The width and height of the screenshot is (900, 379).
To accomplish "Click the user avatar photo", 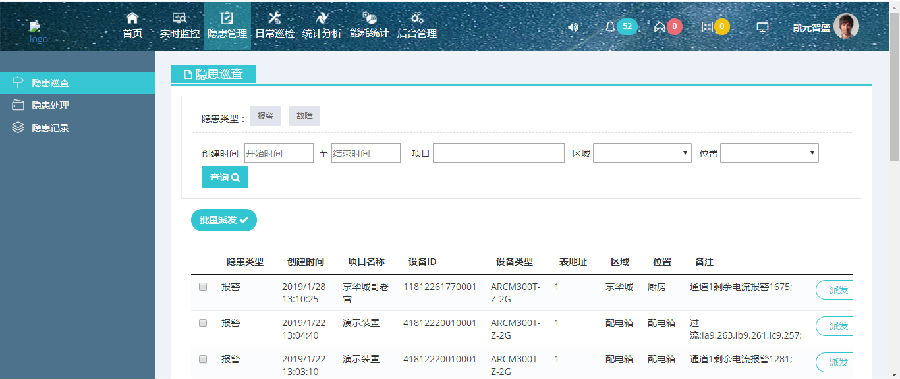I will click(x=846, y=26).
